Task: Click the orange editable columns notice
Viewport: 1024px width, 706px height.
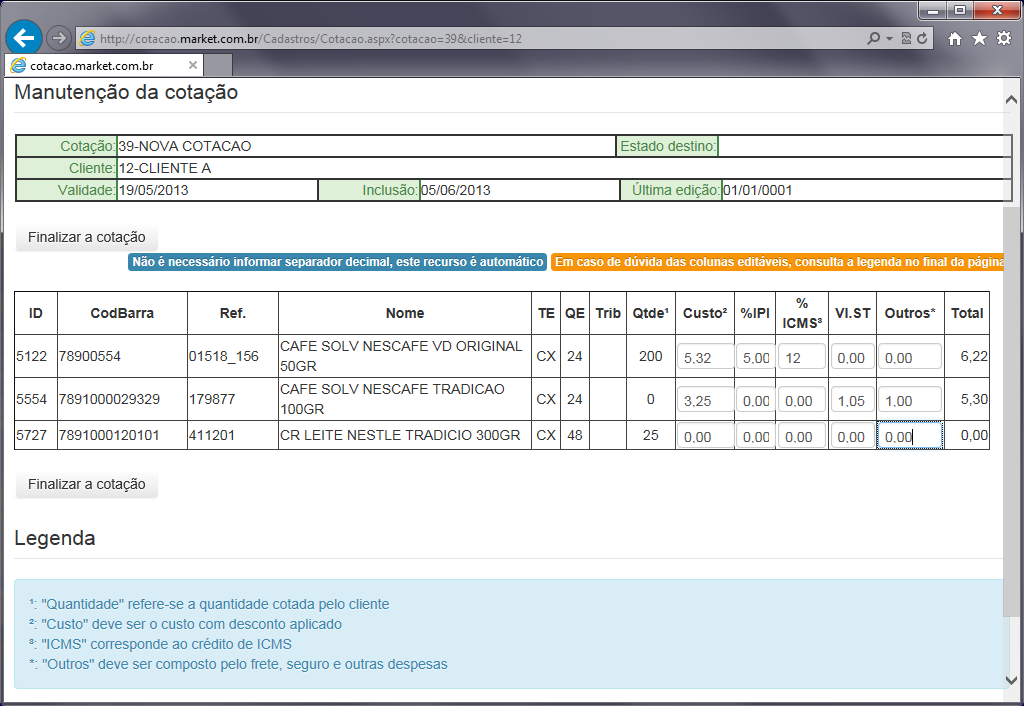Action: [x=777, y=262]
